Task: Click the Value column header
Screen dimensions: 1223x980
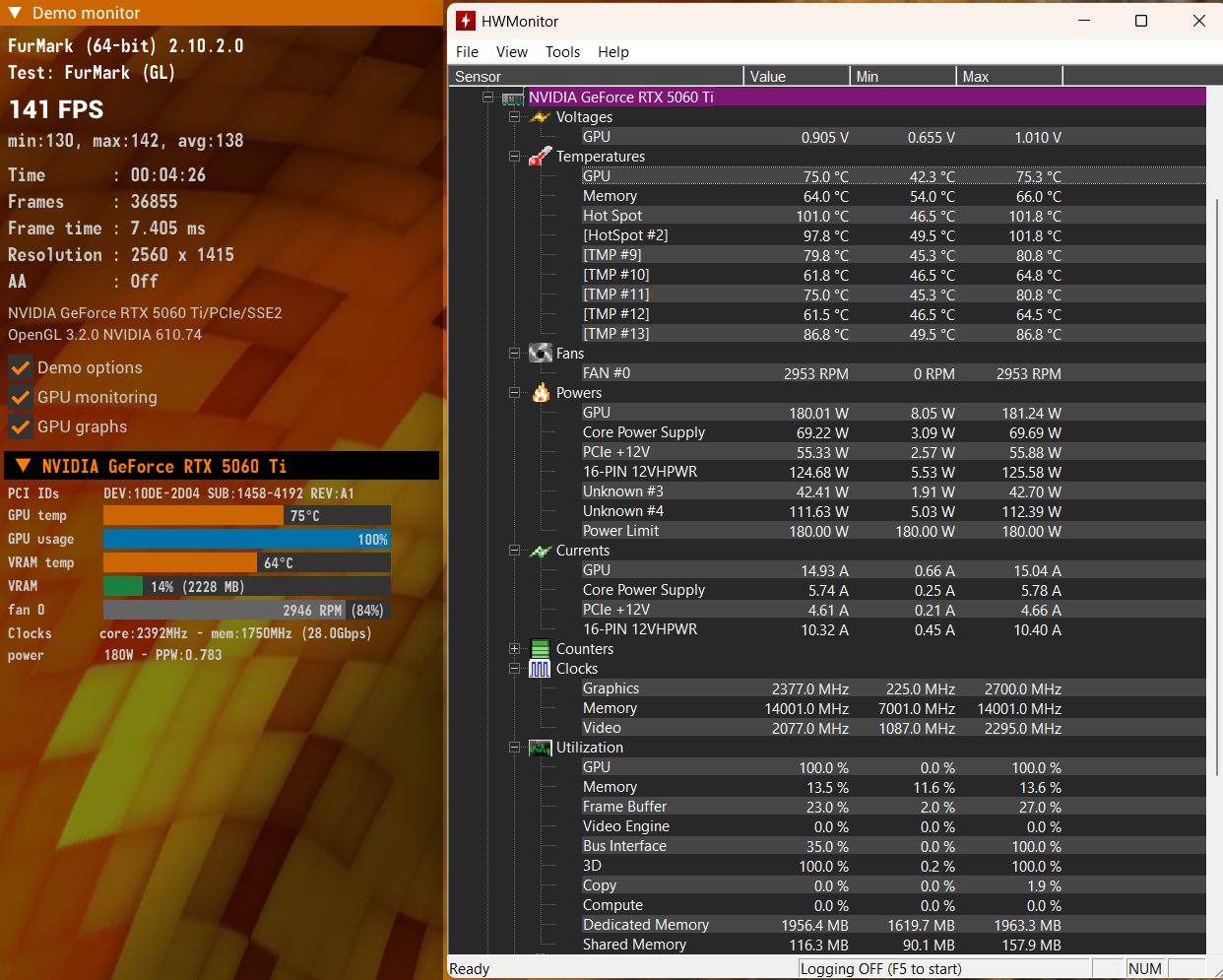Action: (x=797, y=76)
